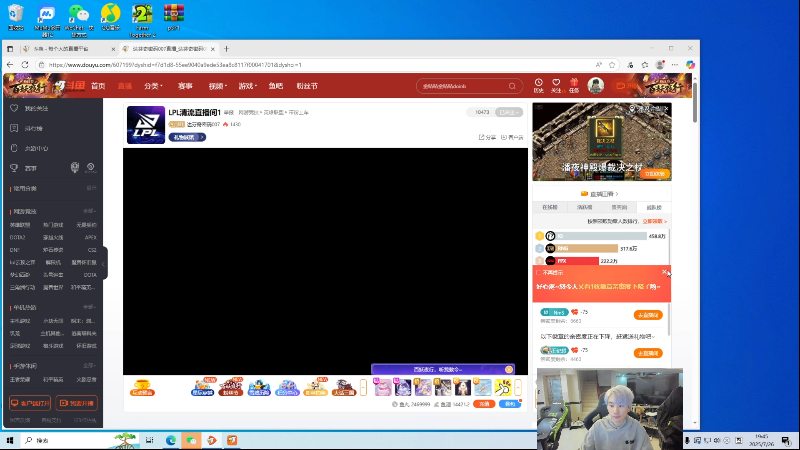Viewport: 800px width, 450px height.
Task: Click the browser back arrow
Action: click(10, 65)
